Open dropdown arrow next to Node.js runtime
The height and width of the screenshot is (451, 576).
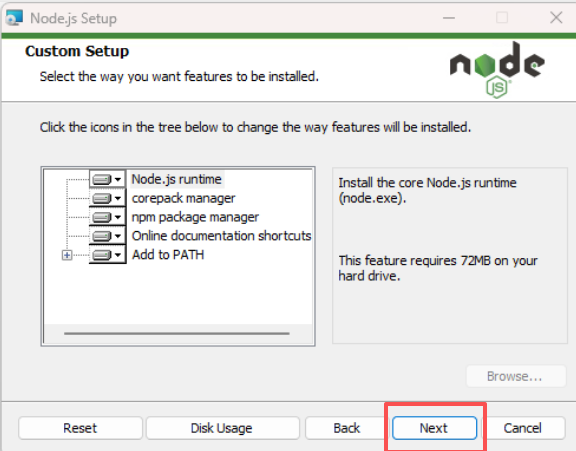[118, 180]
